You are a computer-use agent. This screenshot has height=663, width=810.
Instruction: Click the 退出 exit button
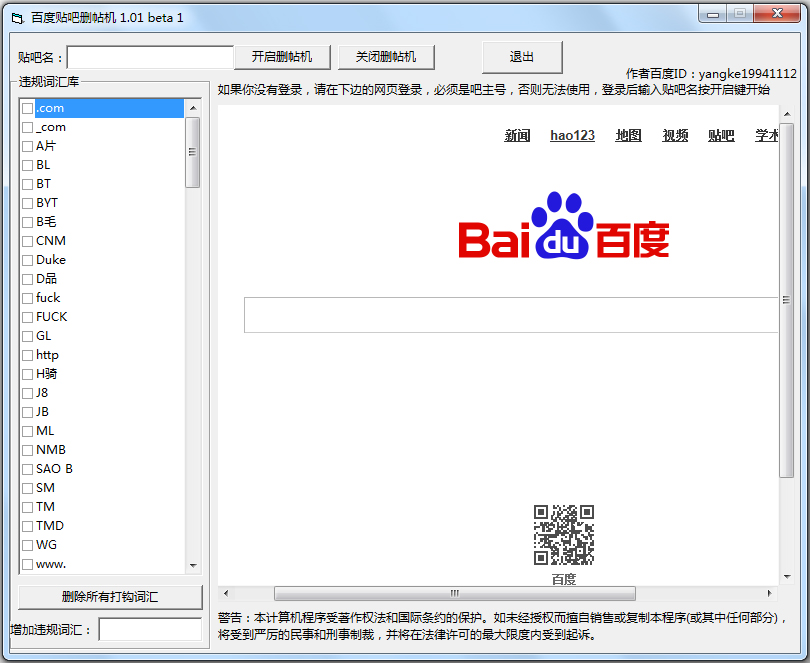click(x=522, y=57)
